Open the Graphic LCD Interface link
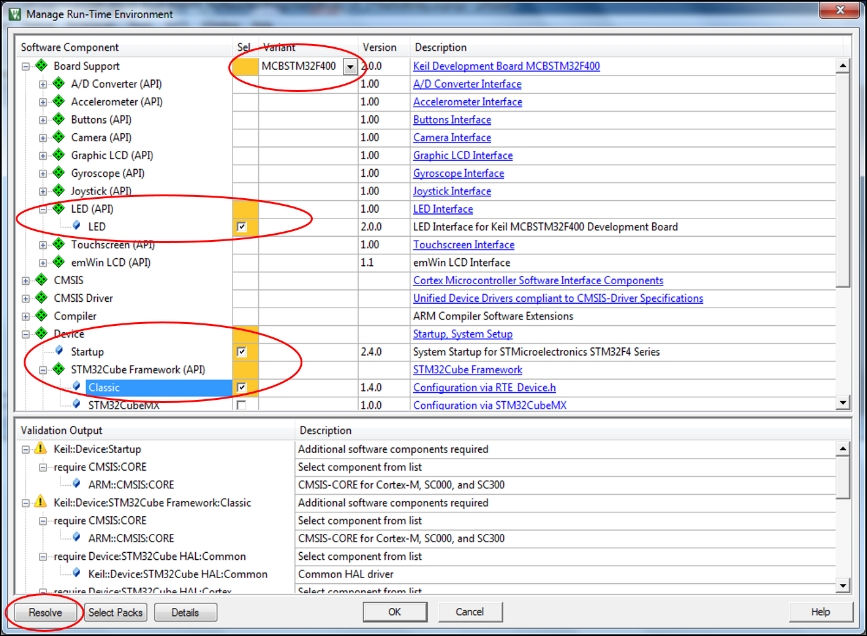 point(462,156)
